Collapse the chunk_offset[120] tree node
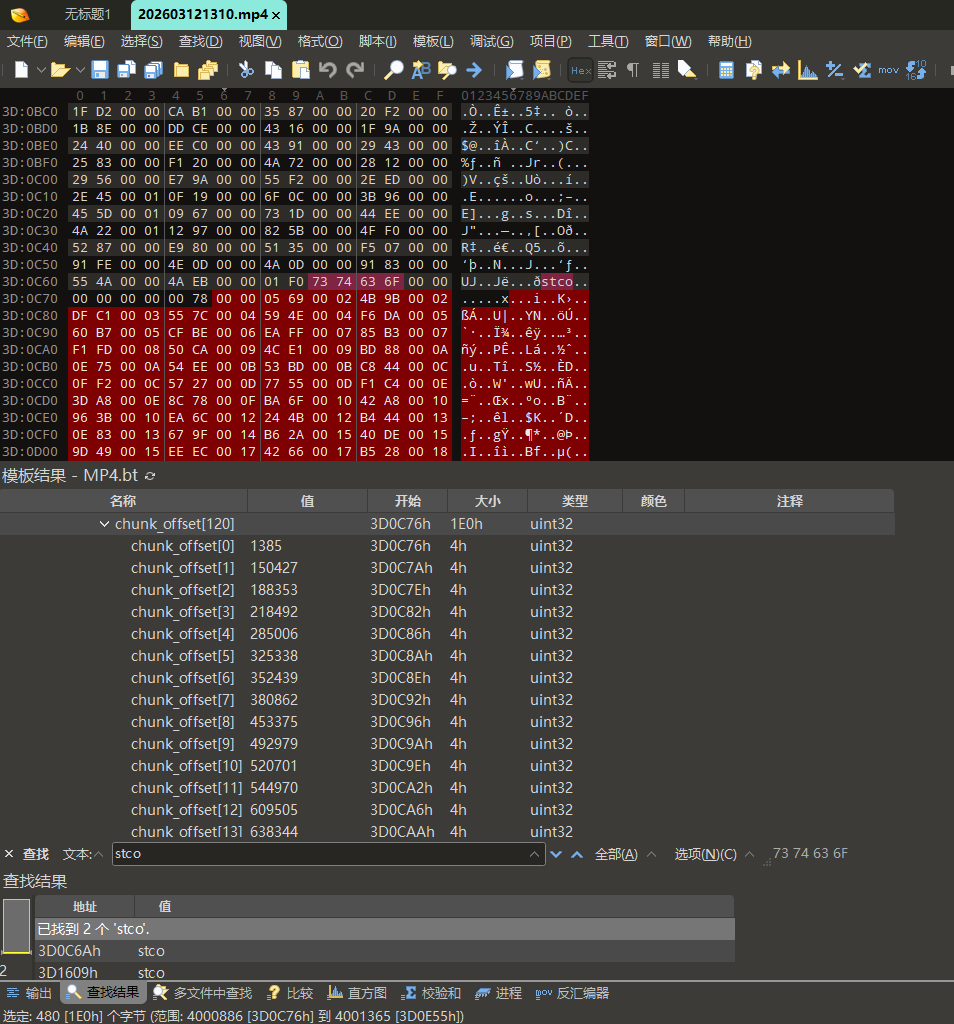Screen dimensions: 954x1024 [105, 524]
